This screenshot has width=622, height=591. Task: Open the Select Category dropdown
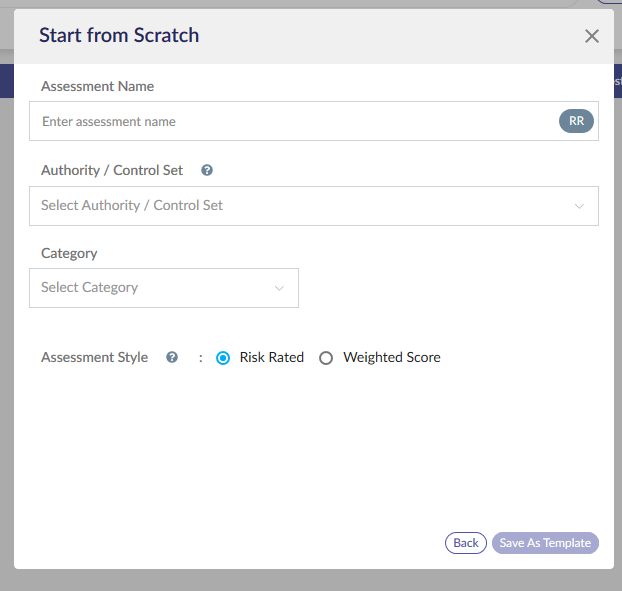pos(164,288)
